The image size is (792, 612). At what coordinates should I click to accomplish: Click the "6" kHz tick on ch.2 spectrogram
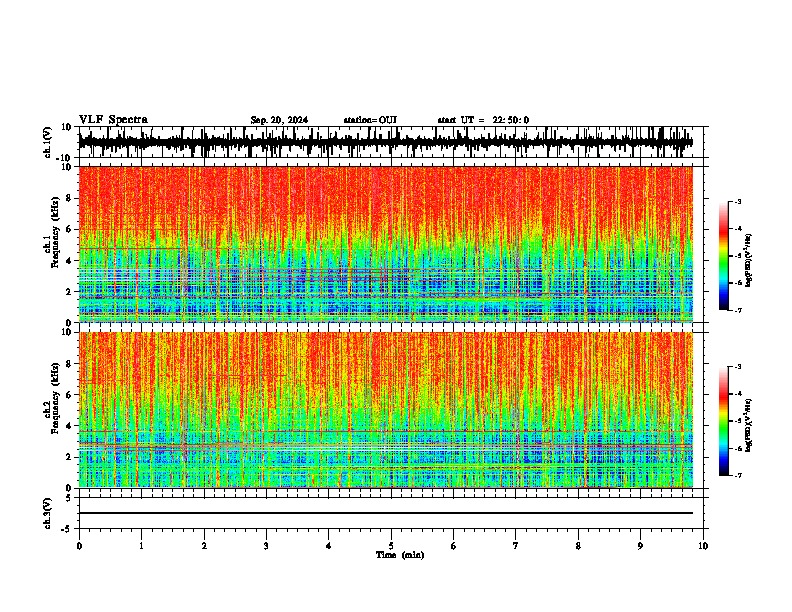[x=70, y=395]
